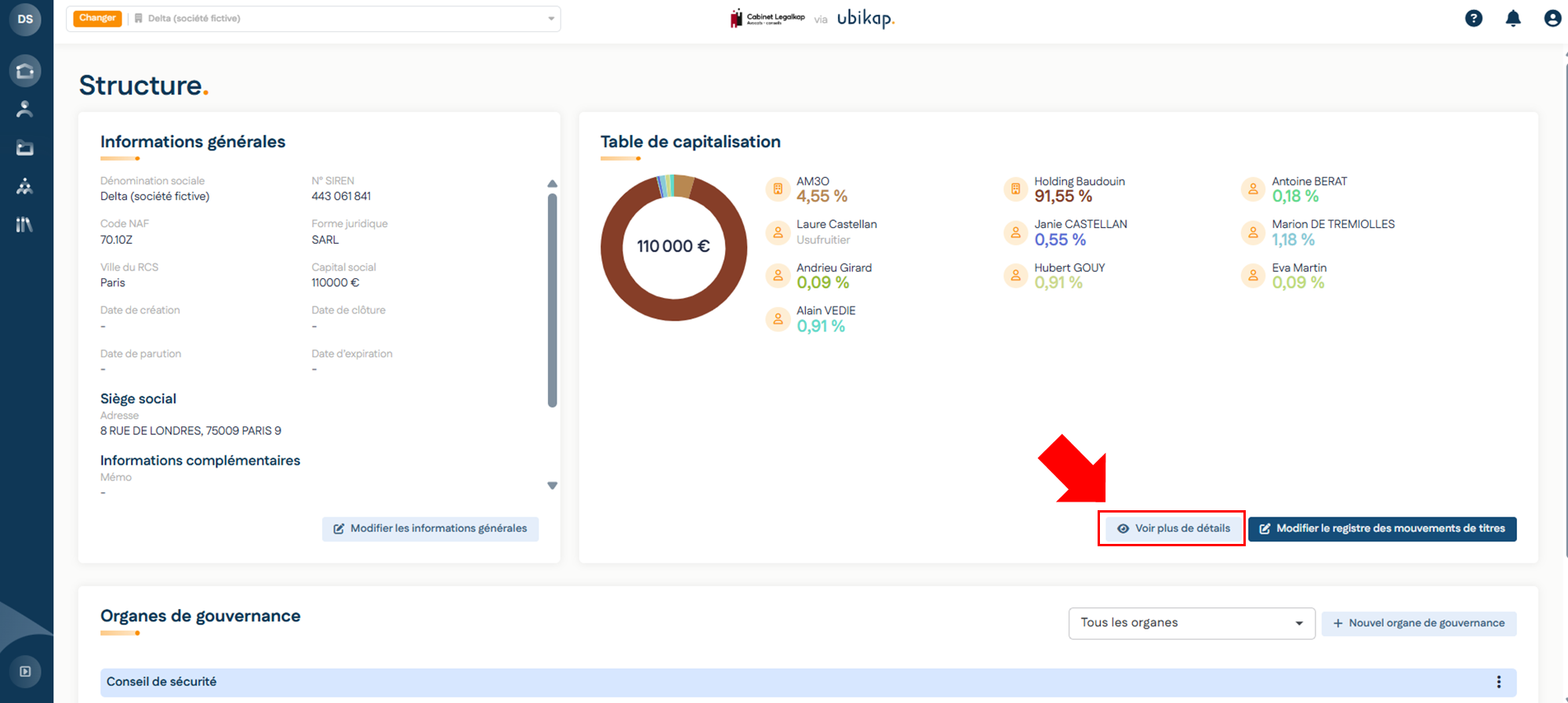This screenshot has width=1568, height=703.
Task: Click the Informations complémentaires heading
Action: point(200,461)
